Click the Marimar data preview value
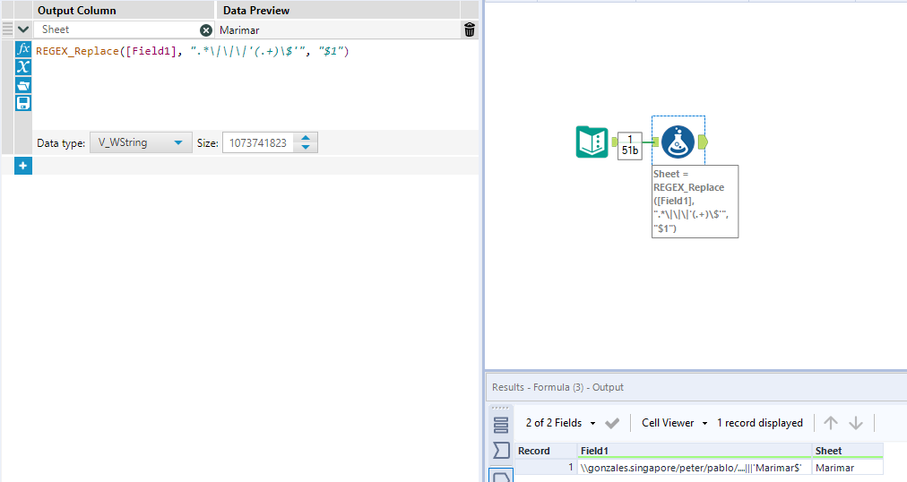This screenshot has height=482, width=907. coord(239,30)
